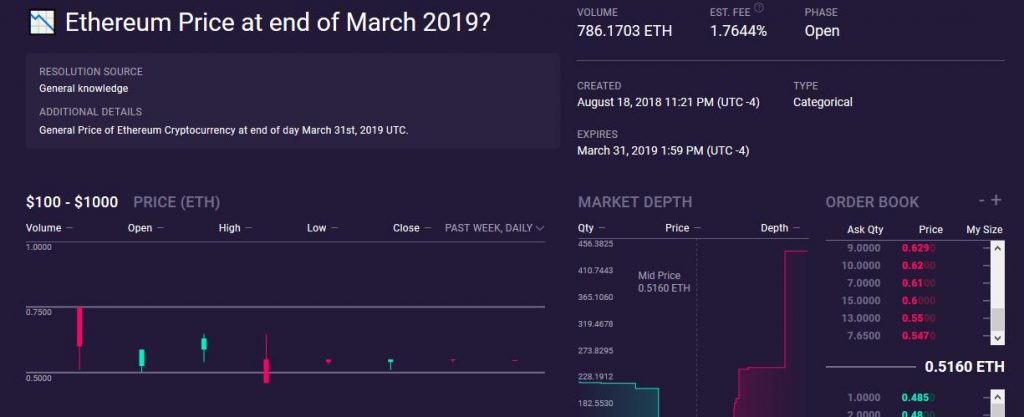Select the 0.485 bid price row

(x=914, y=398)
